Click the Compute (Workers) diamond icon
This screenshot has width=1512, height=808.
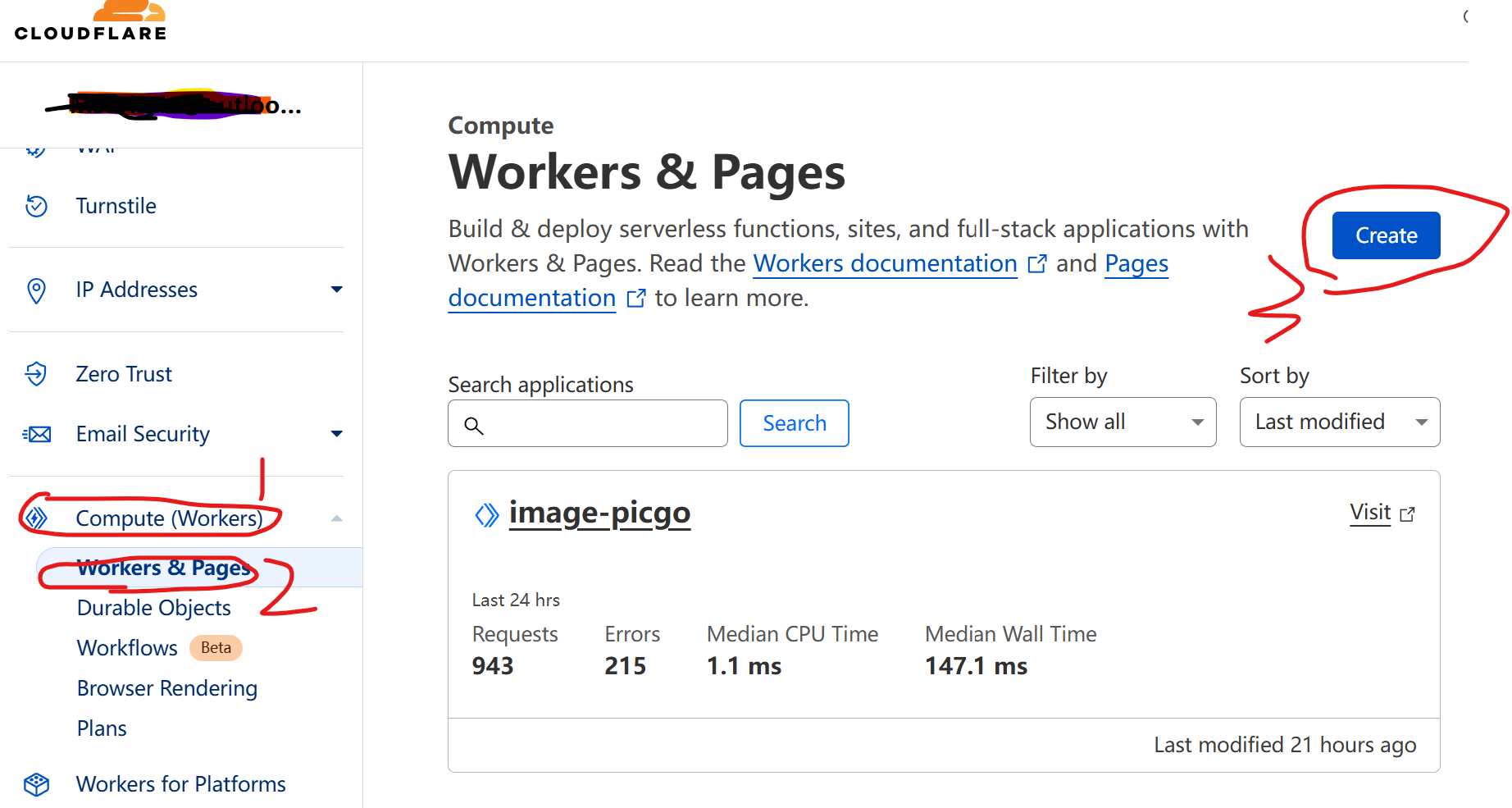pyautogui.click(x=36, y=518)
